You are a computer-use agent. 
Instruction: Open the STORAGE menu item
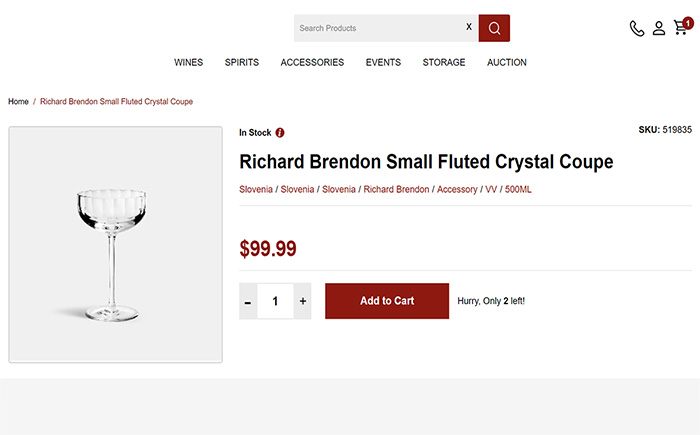tap(444, 63)
